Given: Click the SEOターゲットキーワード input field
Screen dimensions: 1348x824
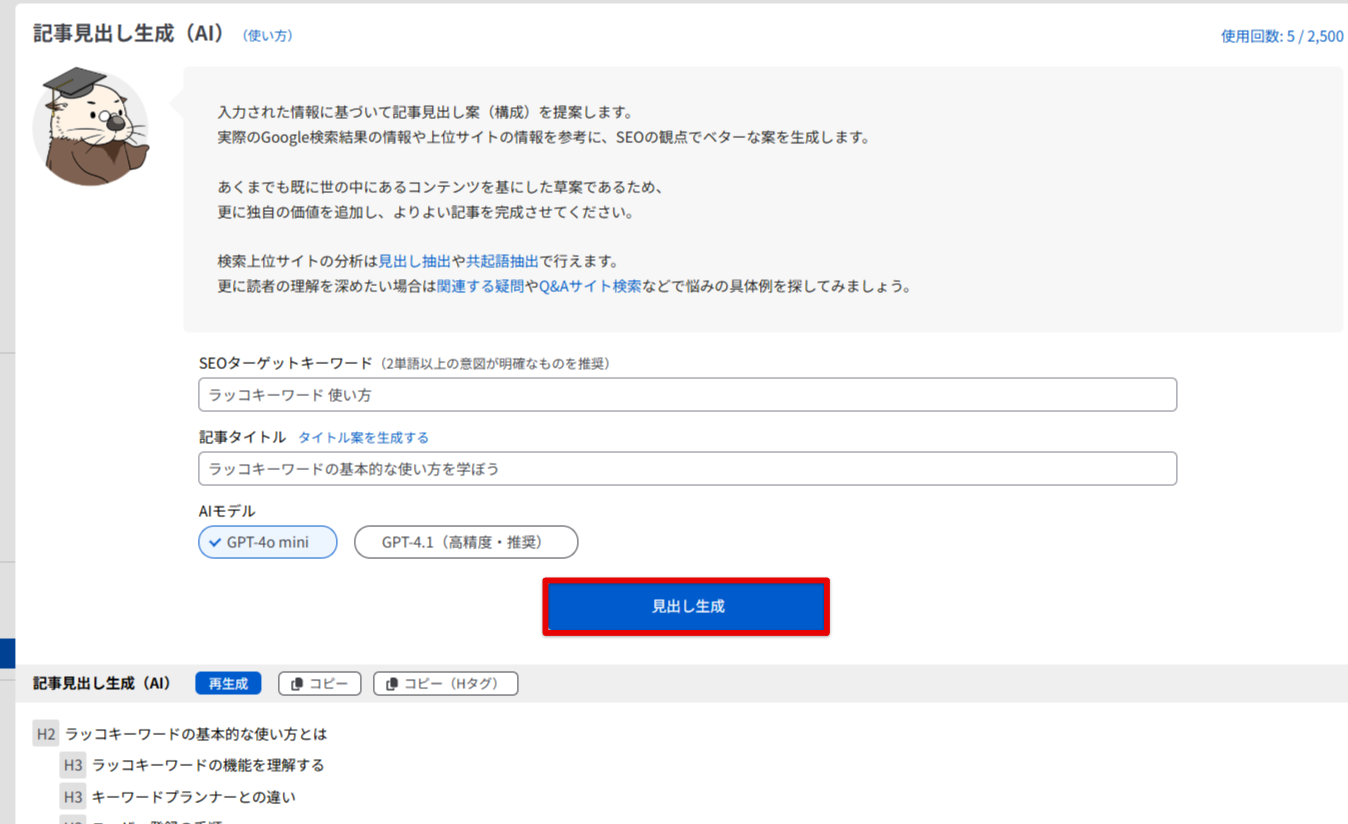Looking at the screenshot, I should point(687,395).
